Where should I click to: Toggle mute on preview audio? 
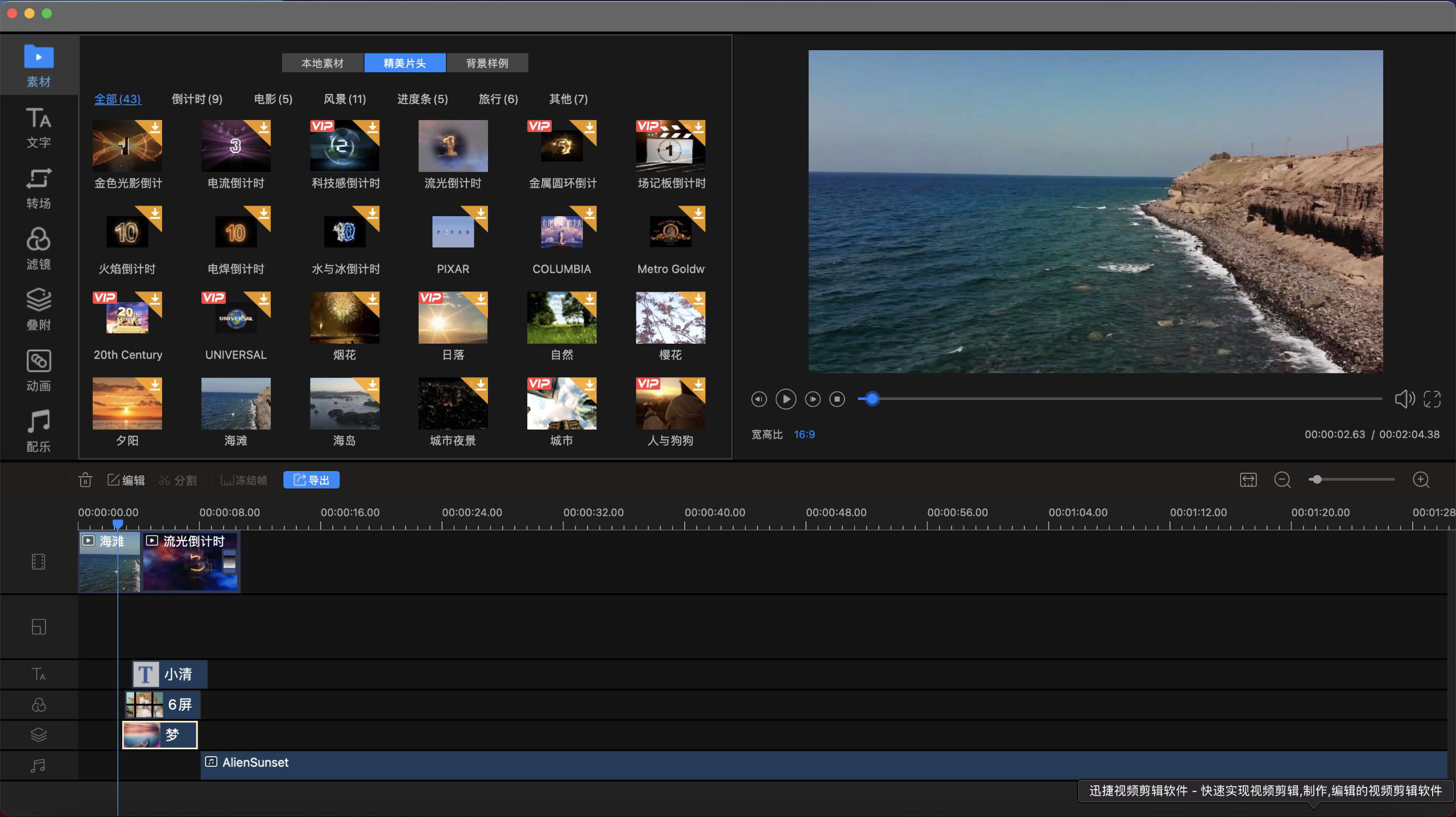(1405, 398)
